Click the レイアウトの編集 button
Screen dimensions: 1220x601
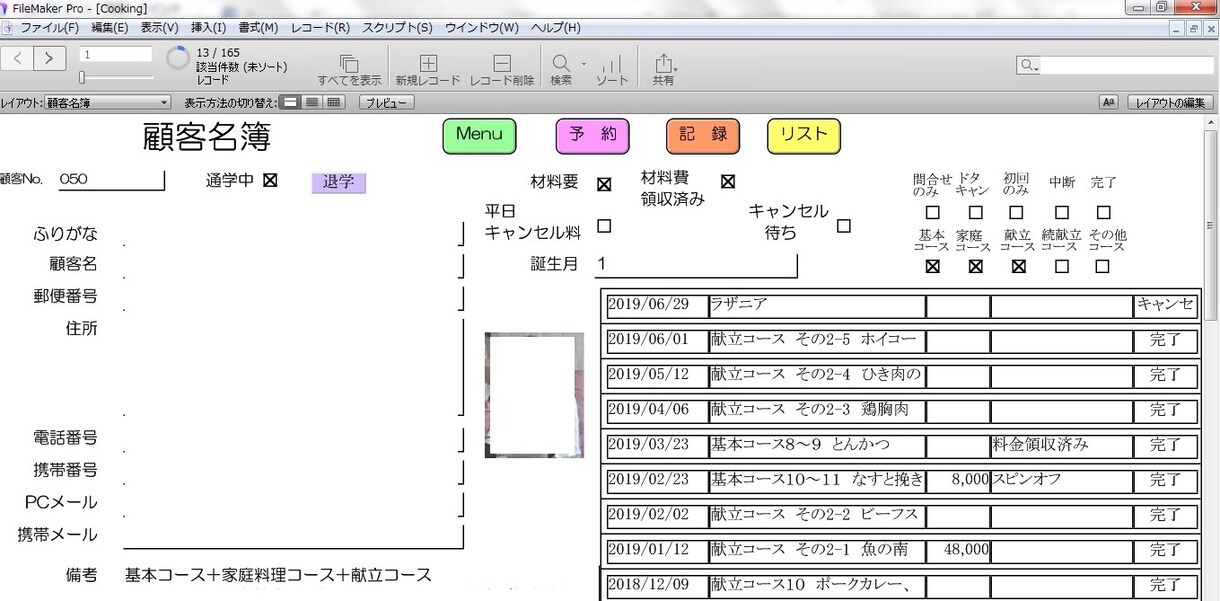coord(1170,102)
